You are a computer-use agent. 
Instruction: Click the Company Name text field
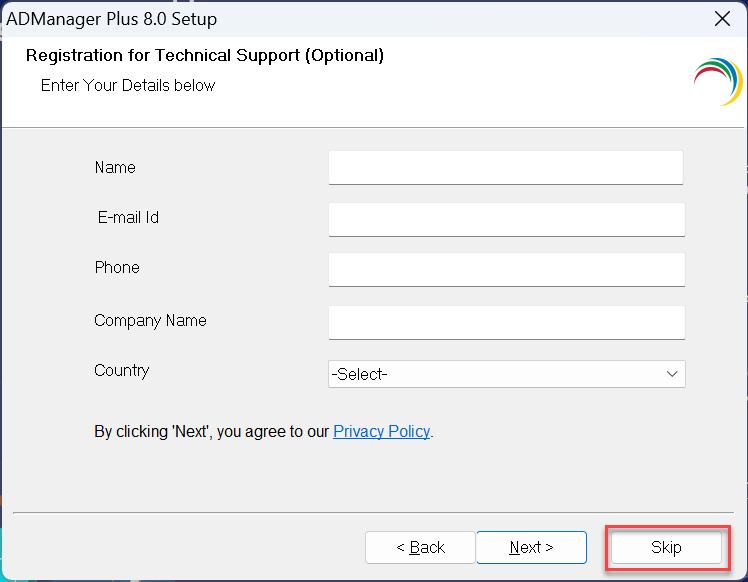tap(505, 322)
